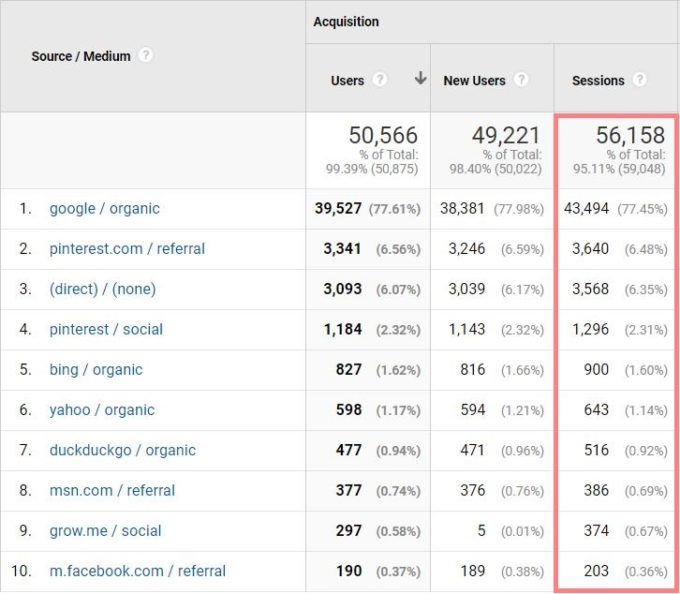Click users value 3,093 for direct

[343, 289]
